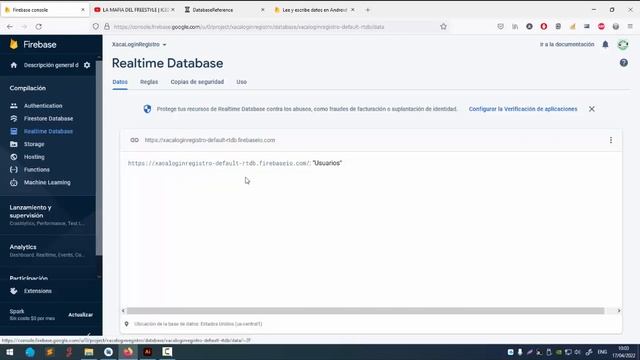Click the taskbar clock

click(624, 352)
